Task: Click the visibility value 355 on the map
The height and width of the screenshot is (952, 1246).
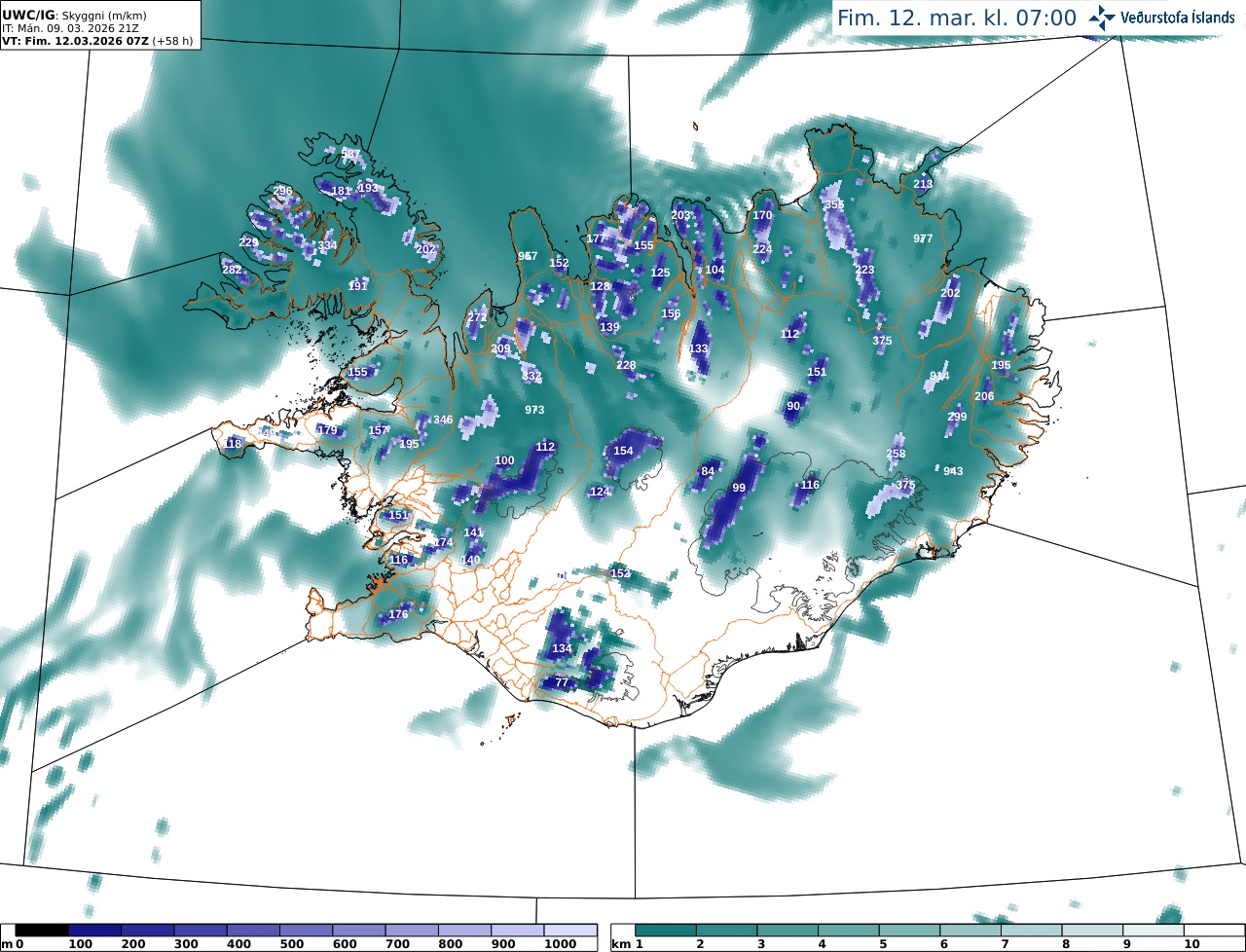Action: 834,205
